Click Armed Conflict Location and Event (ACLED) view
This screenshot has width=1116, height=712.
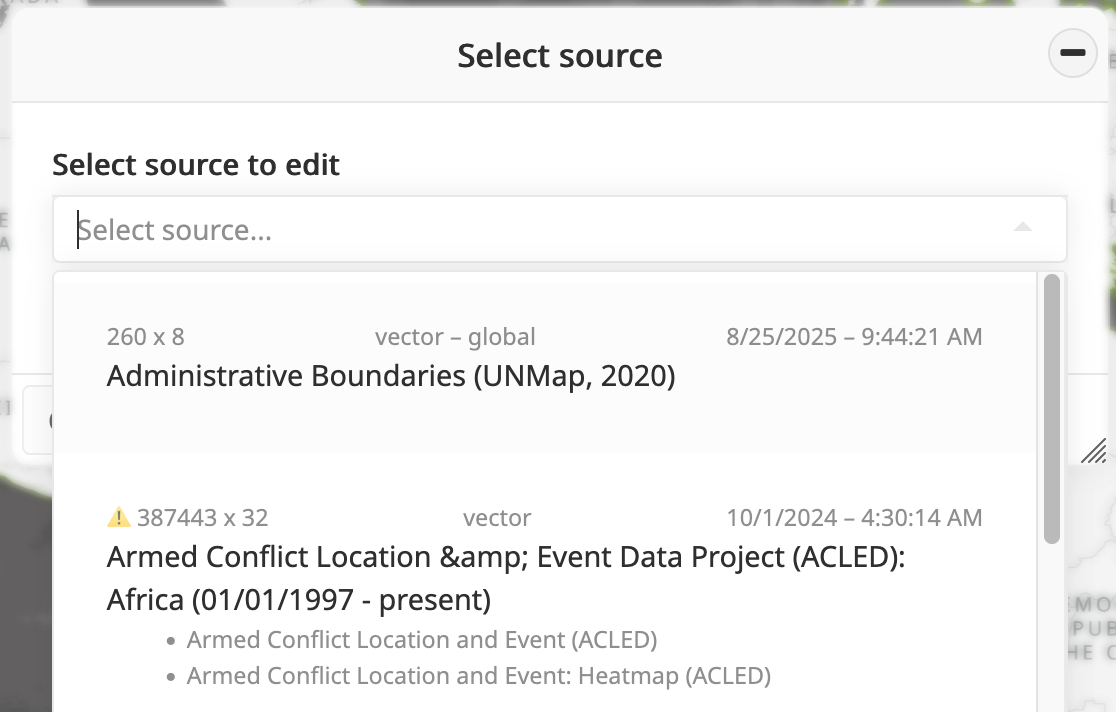421,640
